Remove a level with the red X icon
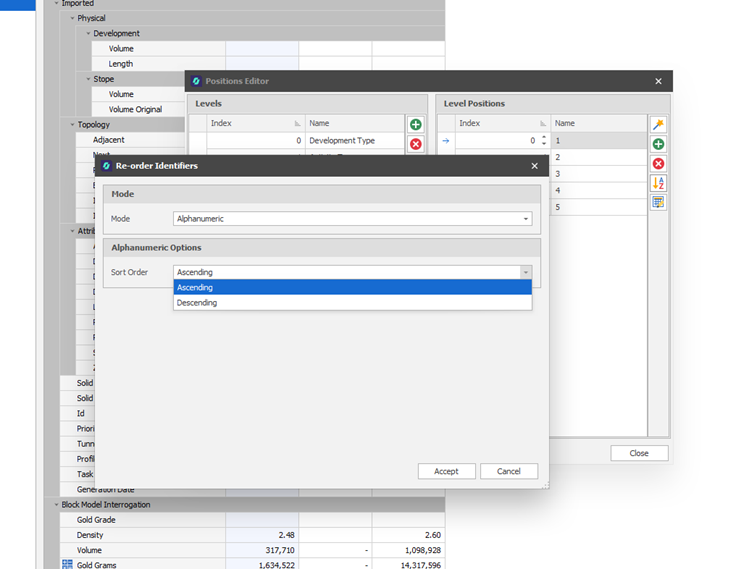This screenshot has height=569, width=736. (416, 144)
